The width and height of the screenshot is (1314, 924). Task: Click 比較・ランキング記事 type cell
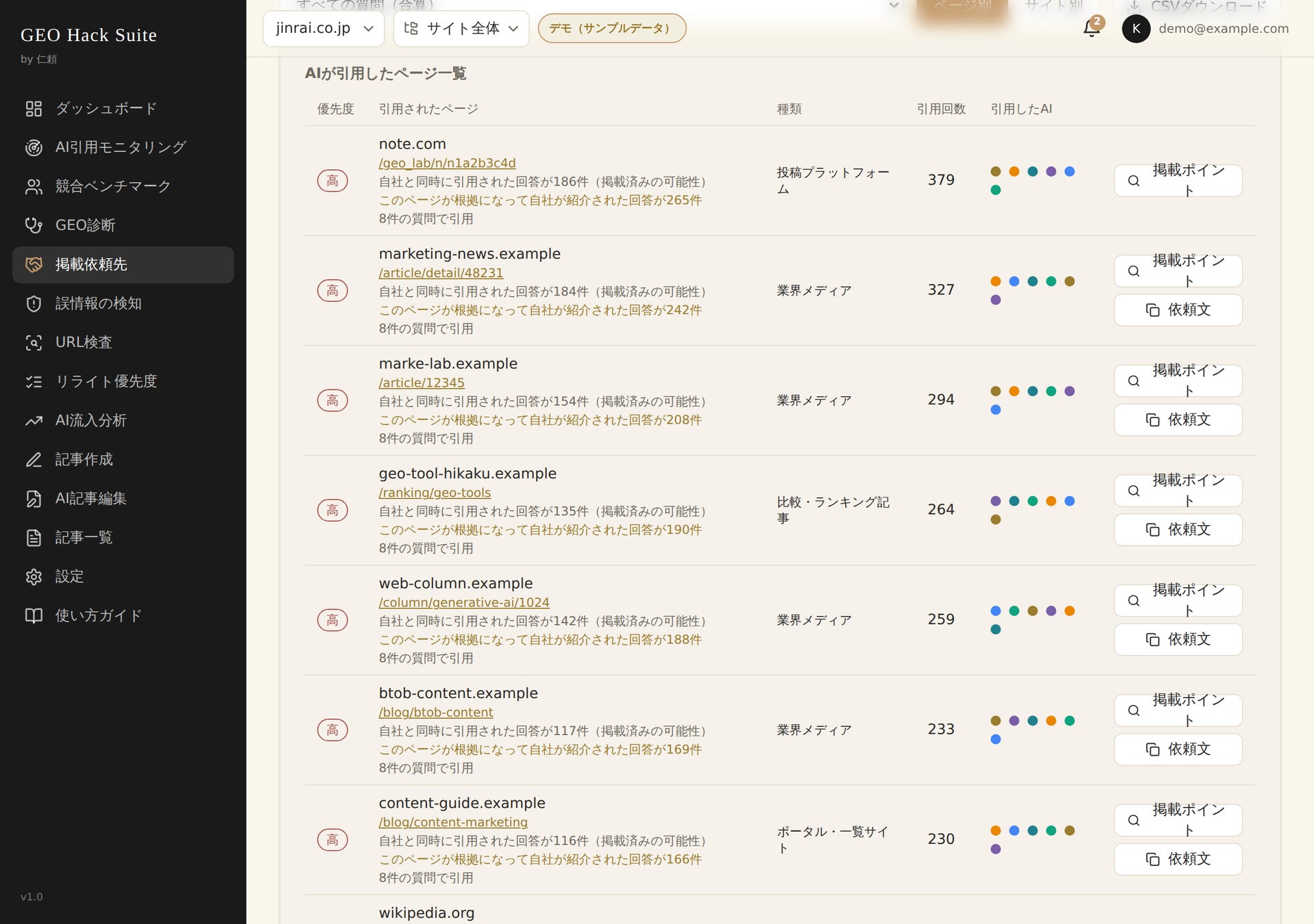(833, 510)
